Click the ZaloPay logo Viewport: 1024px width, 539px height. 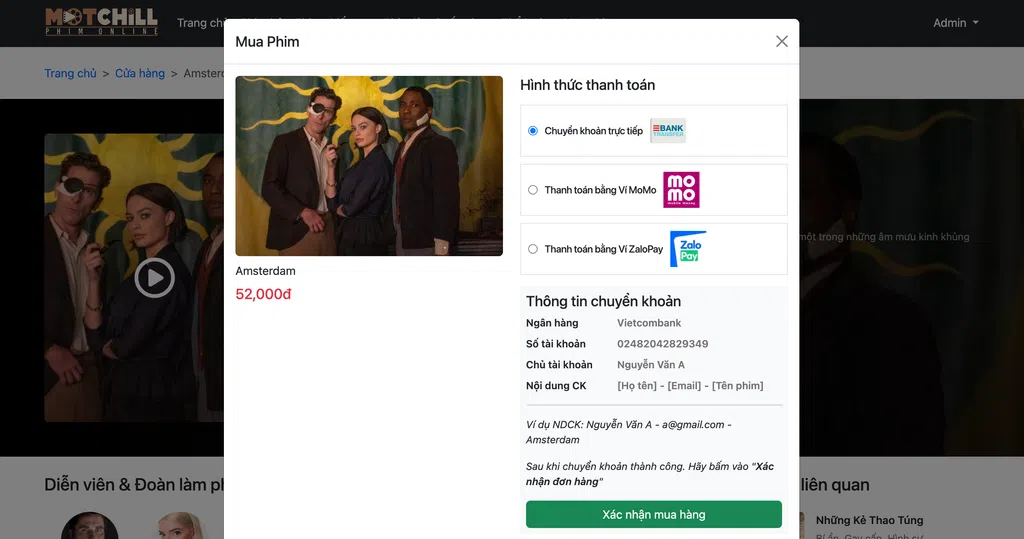click(688, 249)
